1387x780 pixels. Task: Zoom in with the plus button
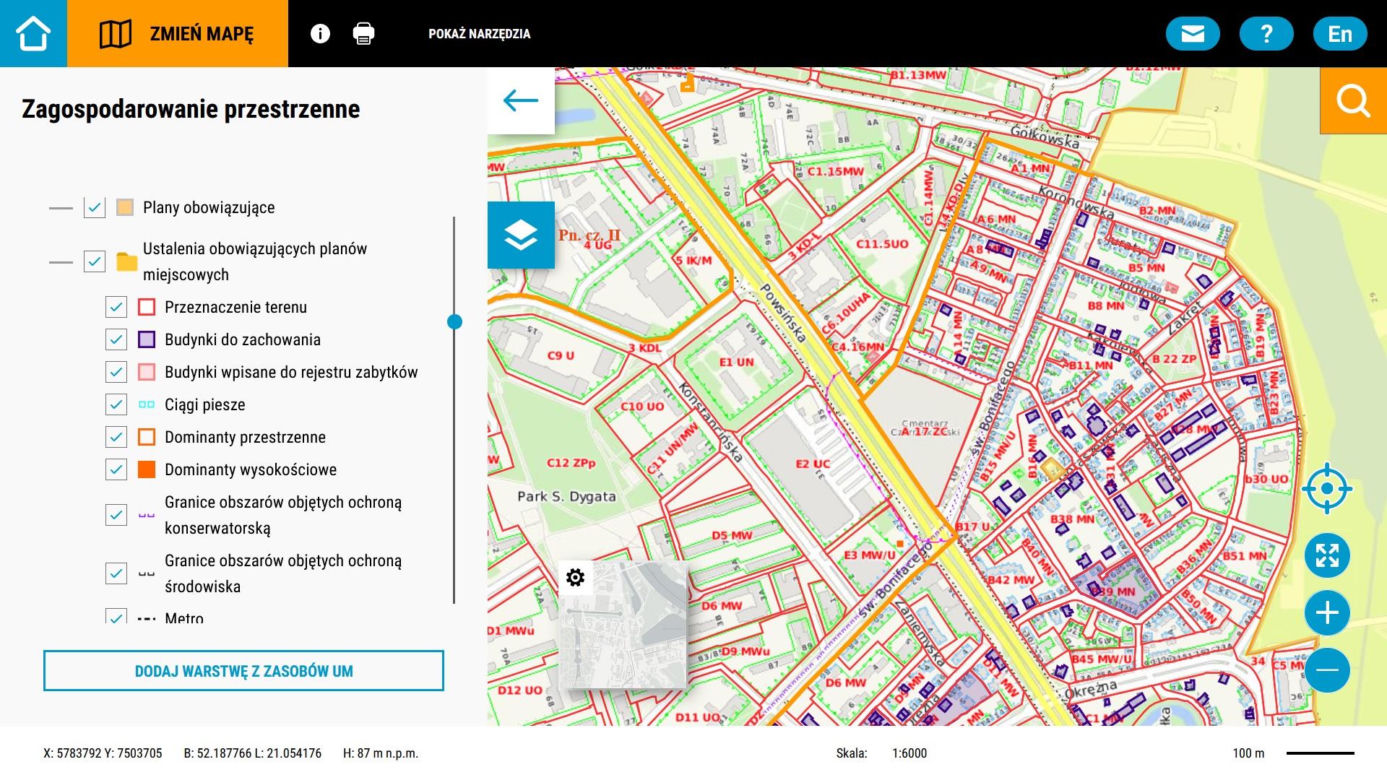coord(1327,612)
